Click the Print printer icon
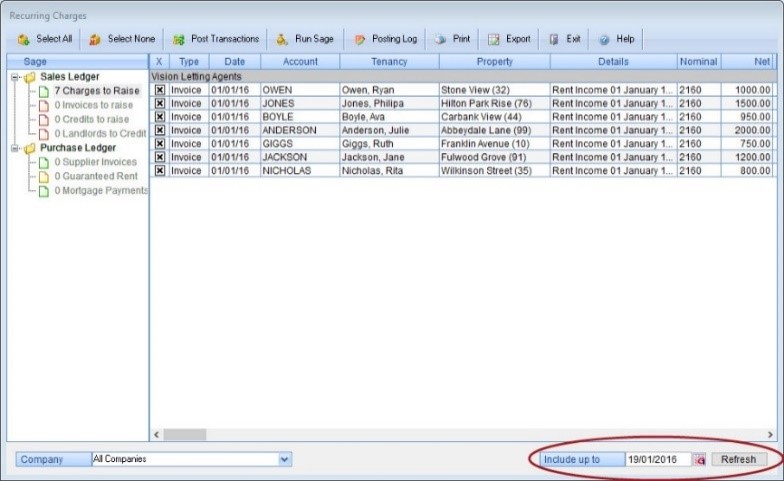784x481 pixels. point(440,40)
